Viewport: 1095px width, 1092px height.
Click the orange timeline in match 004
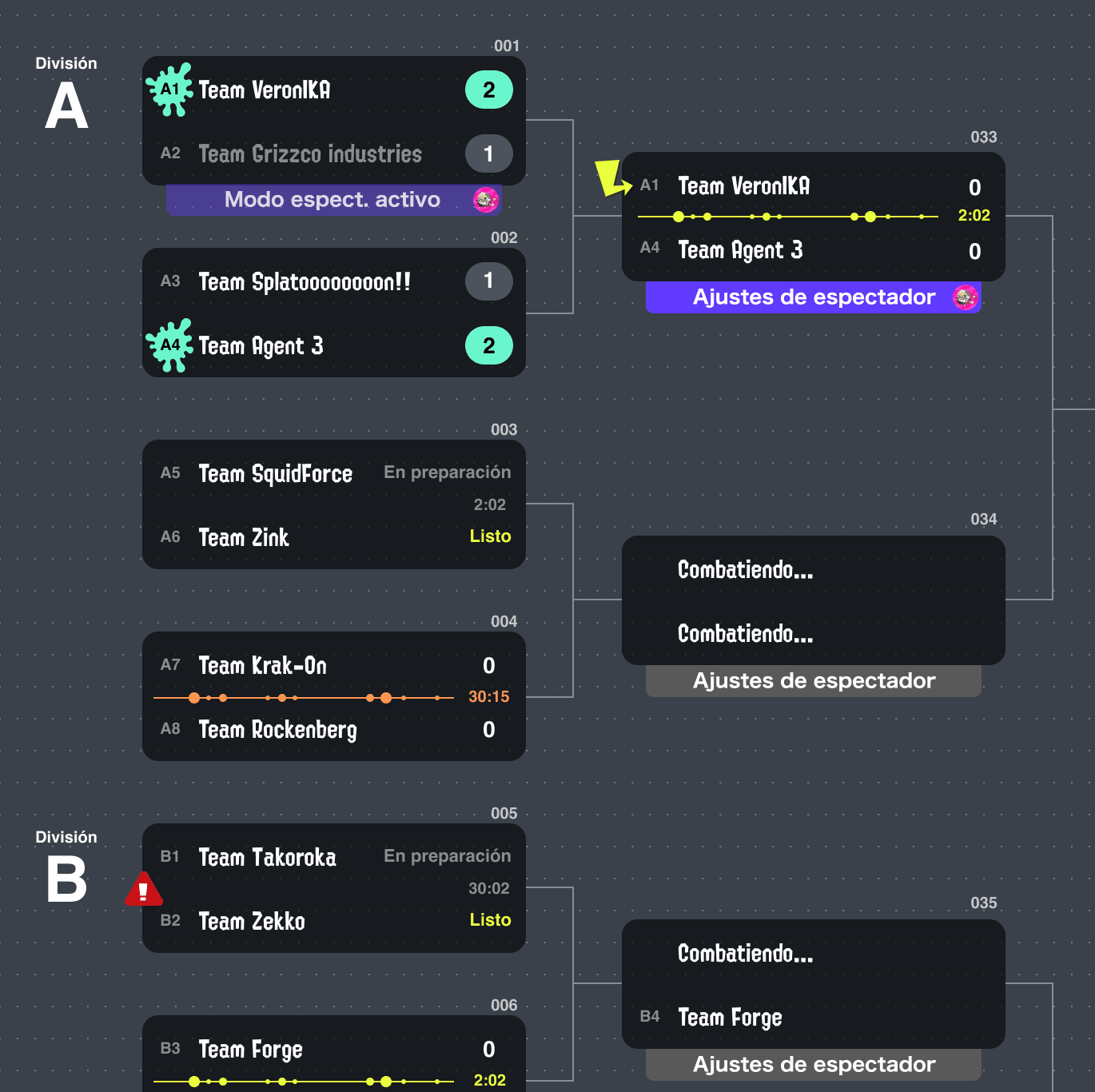click(304, 698)
